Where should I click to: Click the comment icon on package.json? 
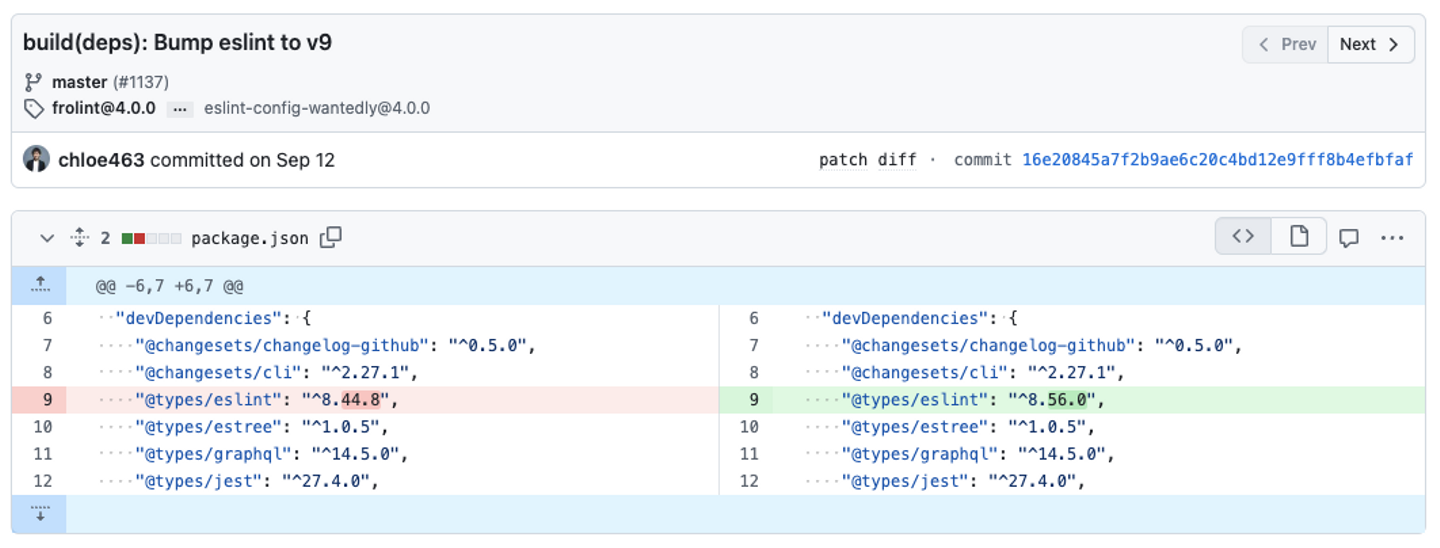click(1349, 238)
